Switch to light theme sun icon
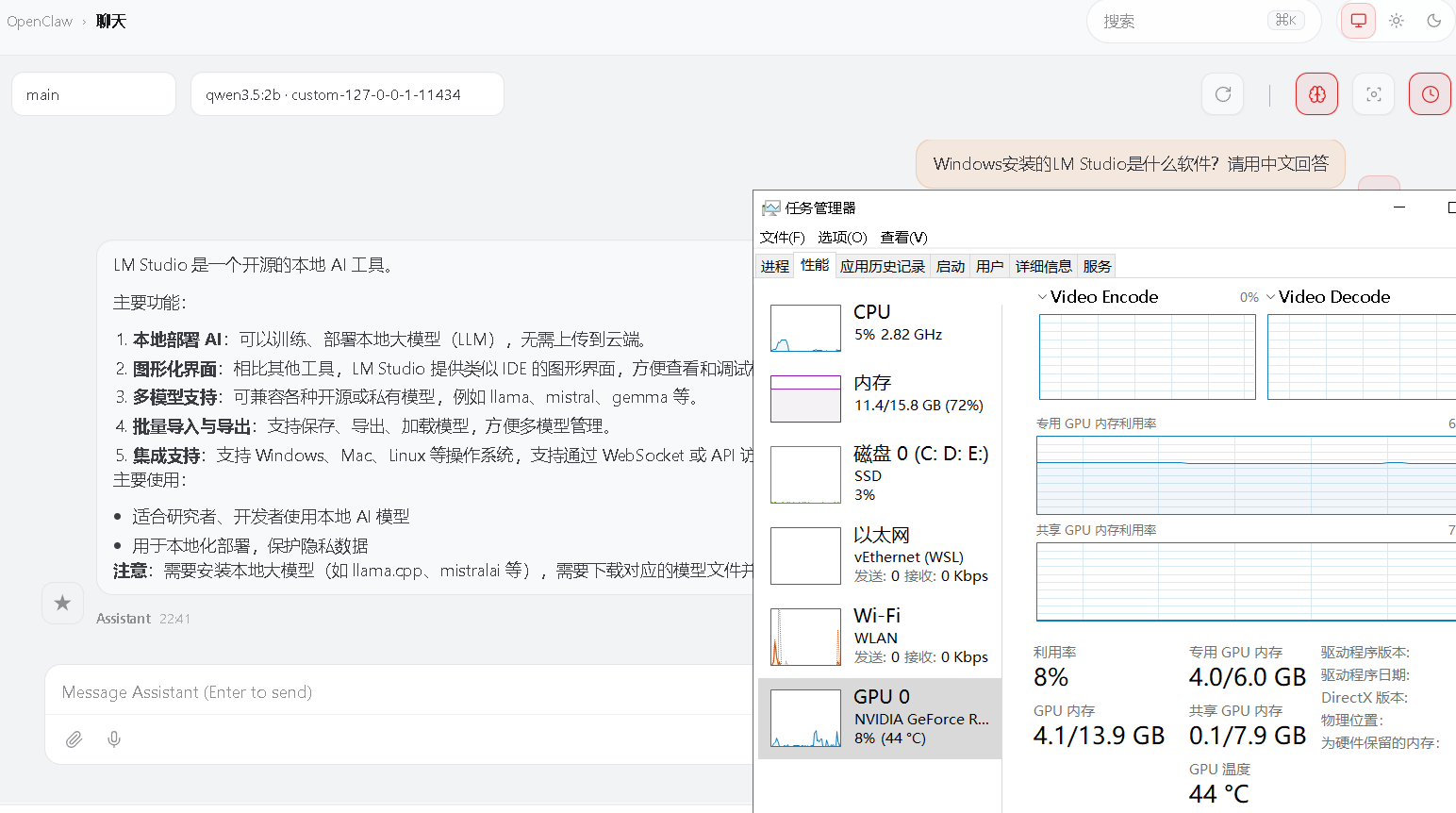The height and width of the screenshot is (813, 1456). (1397, 21)
